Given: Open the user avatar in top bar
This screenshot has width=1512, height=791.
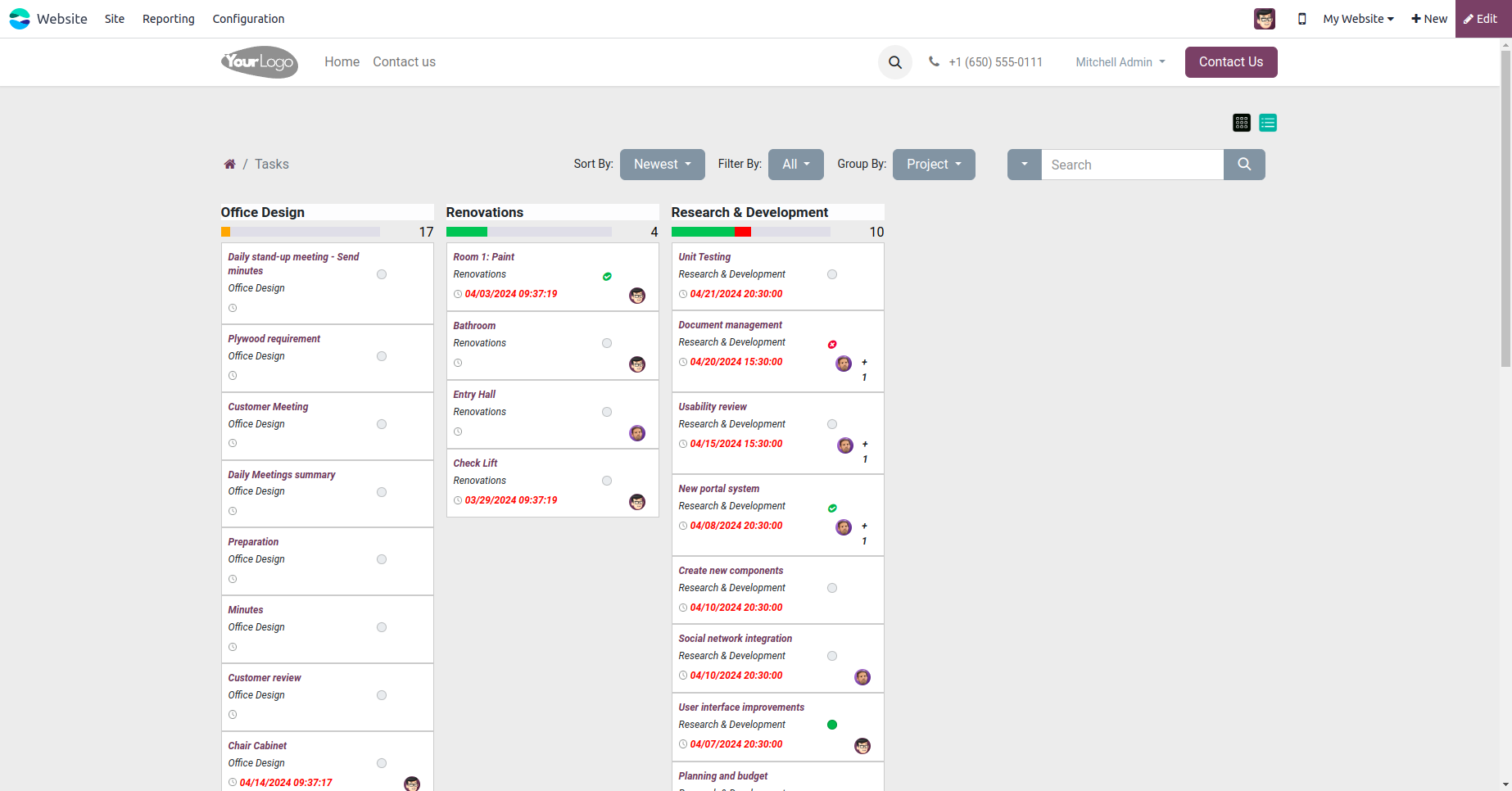Looking at the screenshot, I should [1265, 19].
